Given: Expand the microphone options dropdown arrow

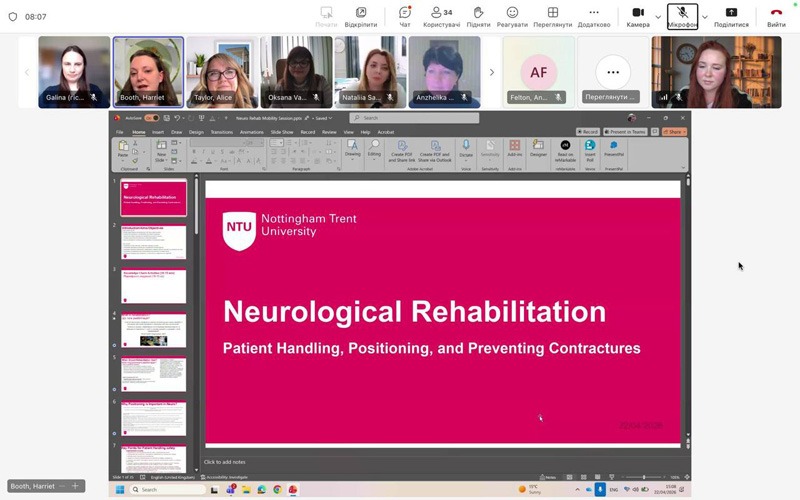Looking at the screenshot, I should click(x=705, y=16).
